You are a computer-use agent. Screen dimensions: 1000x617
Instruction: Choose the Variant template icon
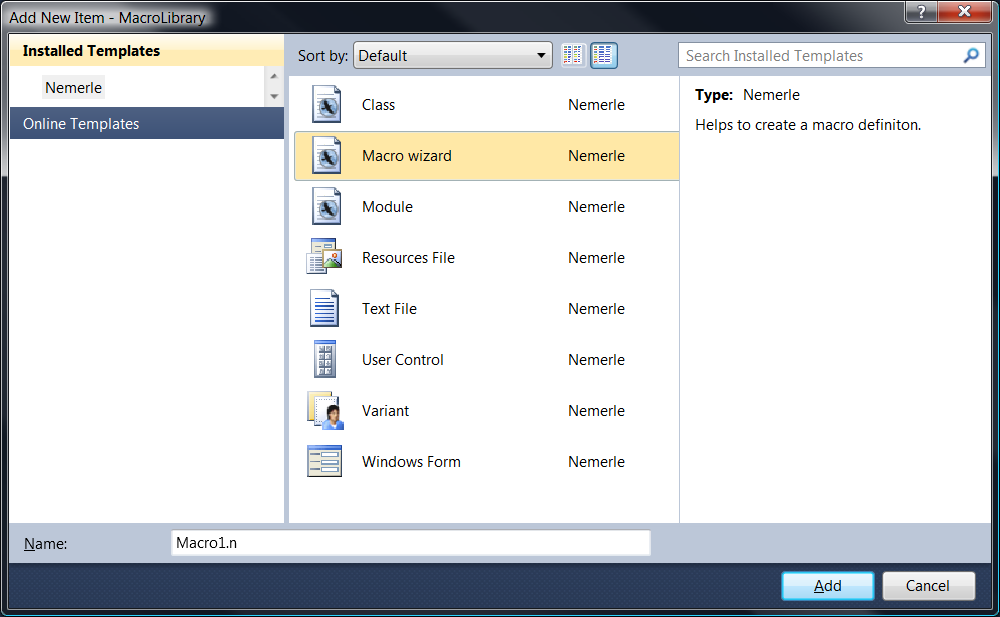pyautogui.click(x=325, y=411)
